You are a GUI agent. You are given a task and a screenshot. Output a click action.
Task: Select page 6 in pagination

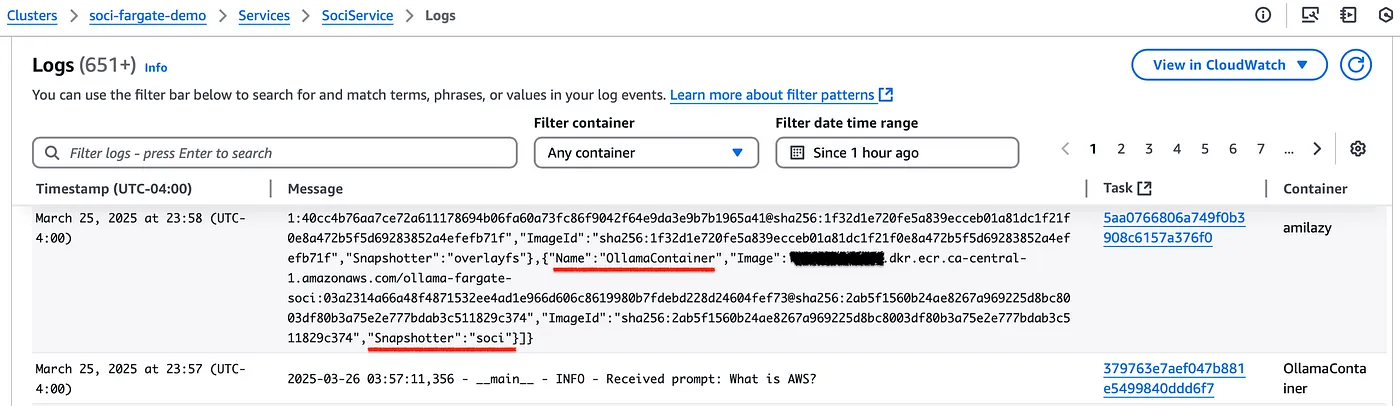coord(1233,149)
